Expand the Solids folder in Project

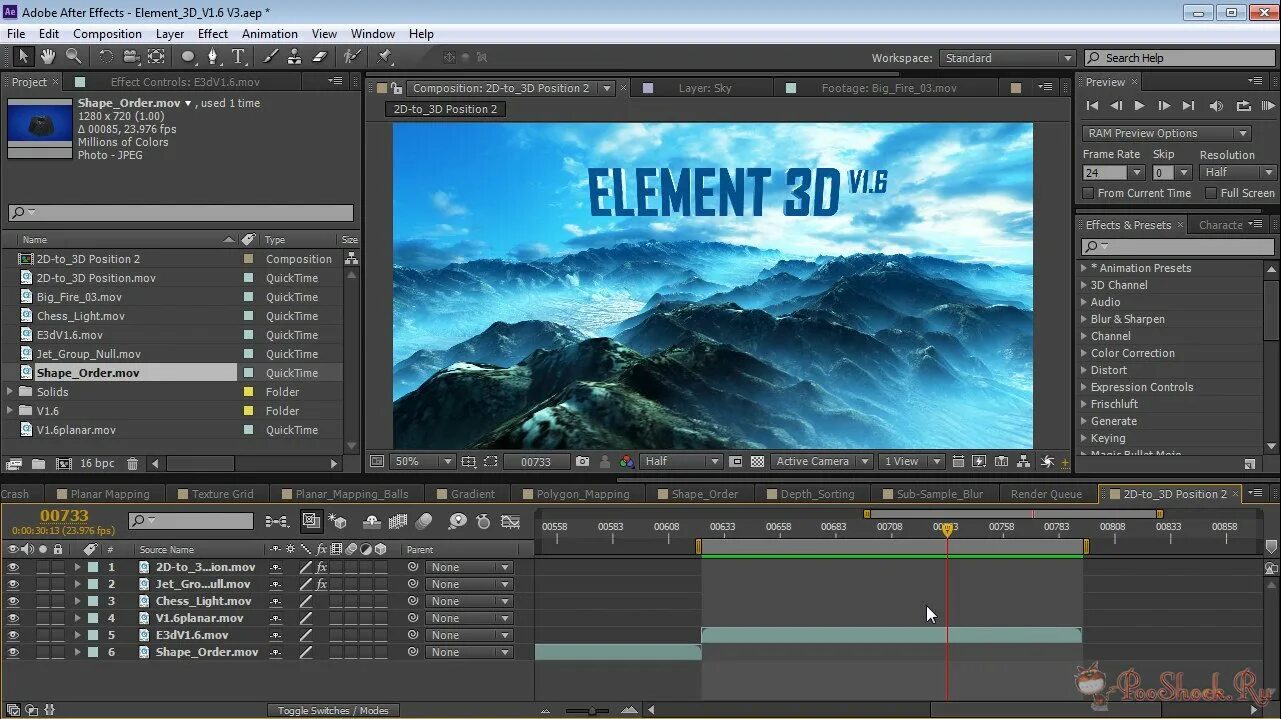coord(11,392)
